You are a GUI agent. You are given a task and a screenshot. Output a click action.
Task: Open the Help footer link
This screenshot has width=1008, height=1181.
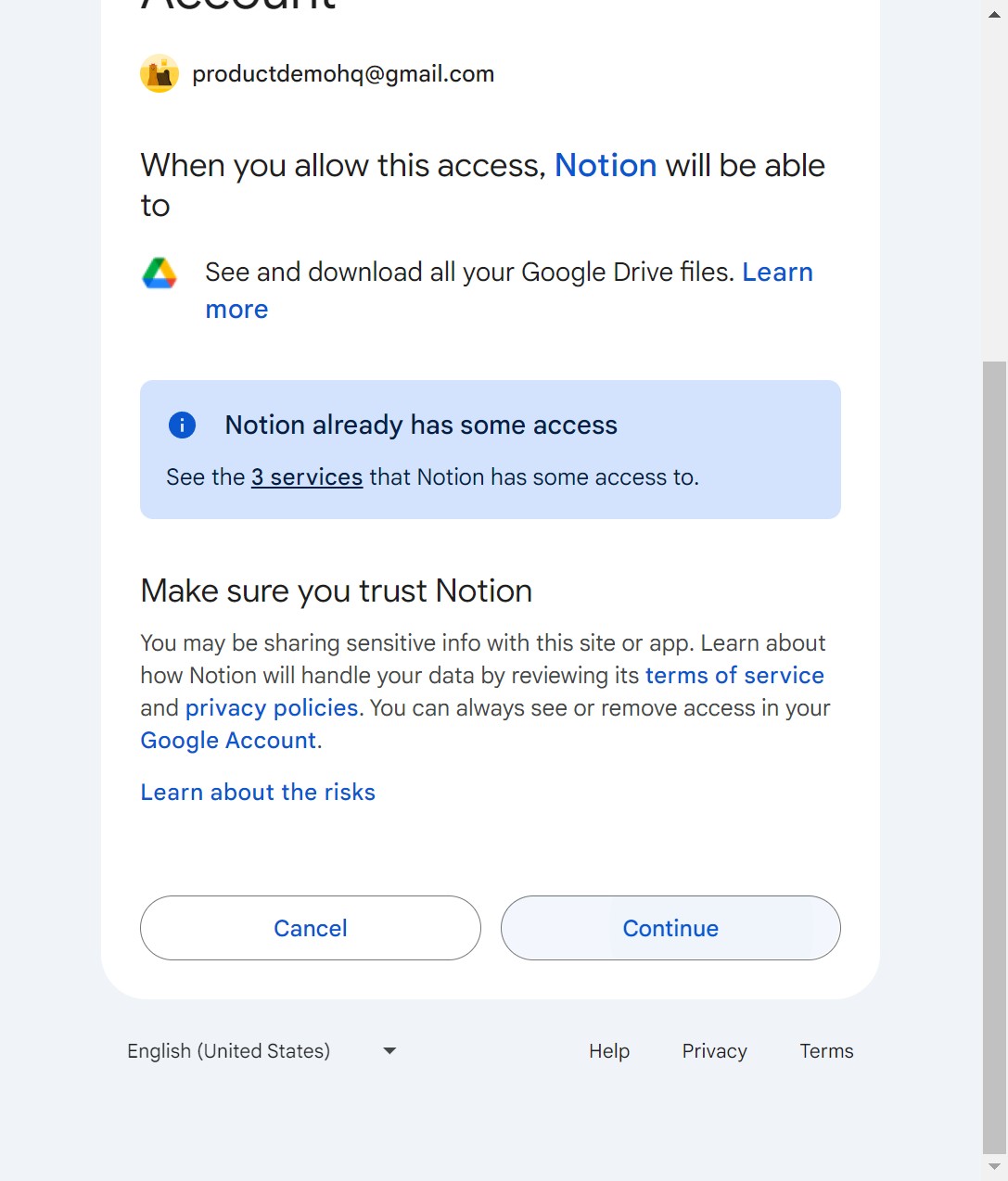pos(609,1051)
